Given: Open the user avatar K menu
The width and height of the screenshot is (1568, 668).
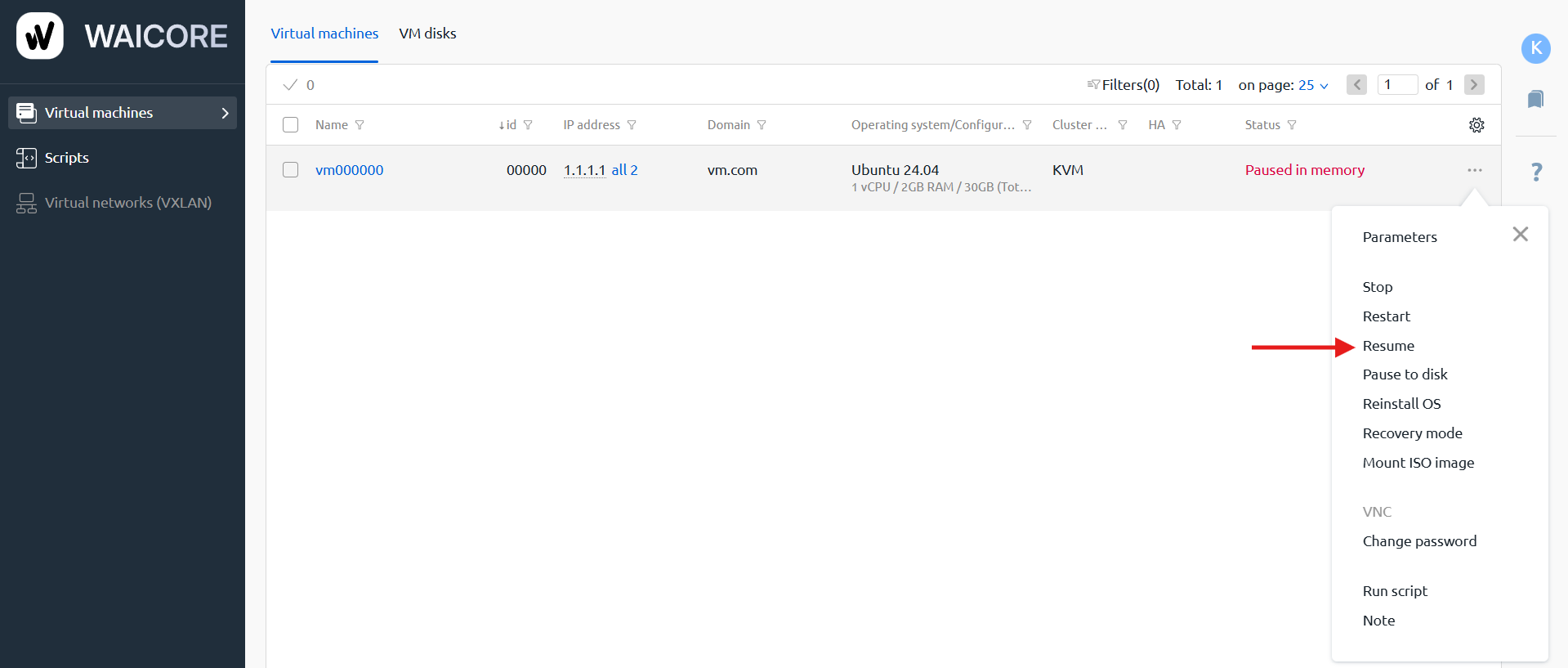Looking at the screenshot, I should tap(1535, 48).
